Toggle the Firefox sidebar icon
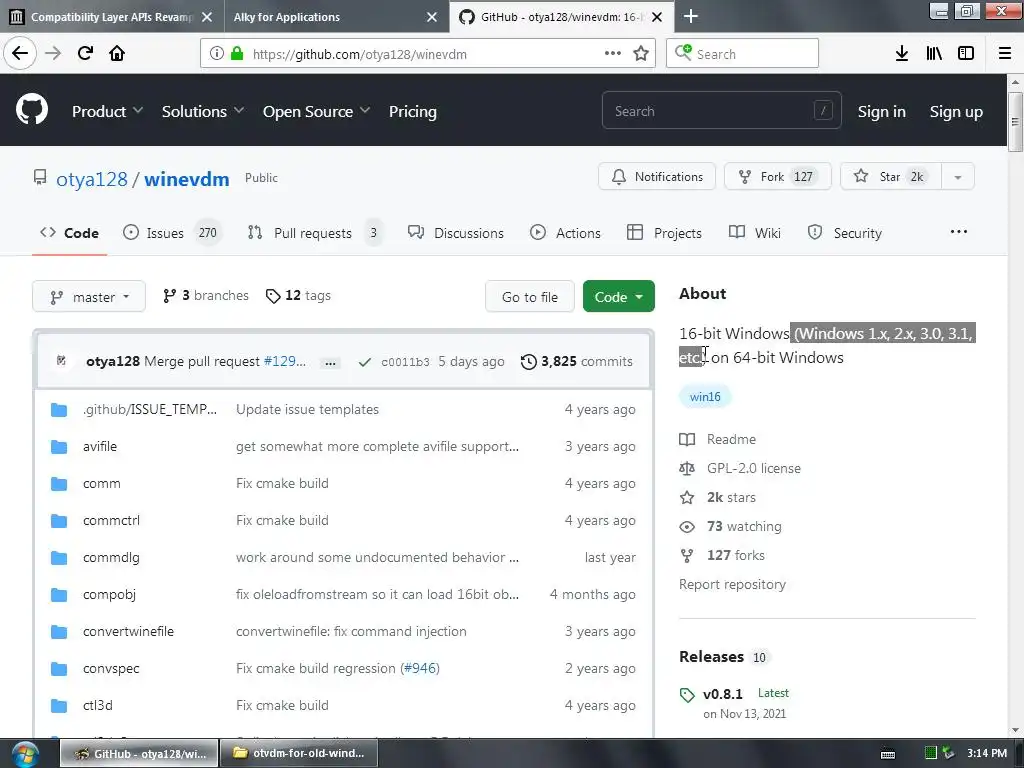Viewport: 1024px width, 768px height. 966,54
